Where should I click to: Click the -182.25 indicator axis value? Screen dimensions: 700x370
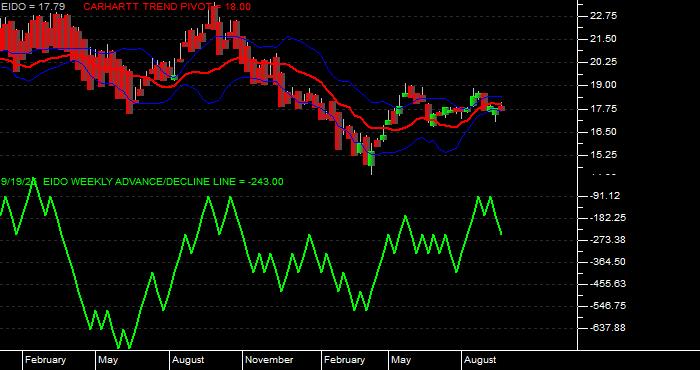[607, 218]
